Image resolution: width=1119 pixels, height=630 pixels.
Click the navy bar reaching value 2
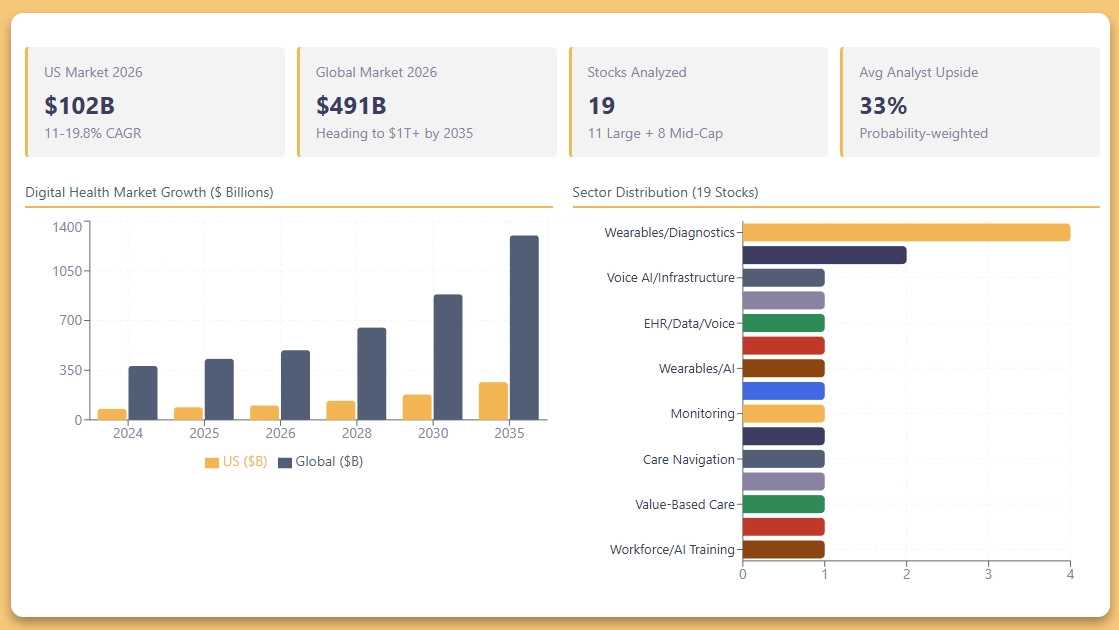(x=824, y=255)
